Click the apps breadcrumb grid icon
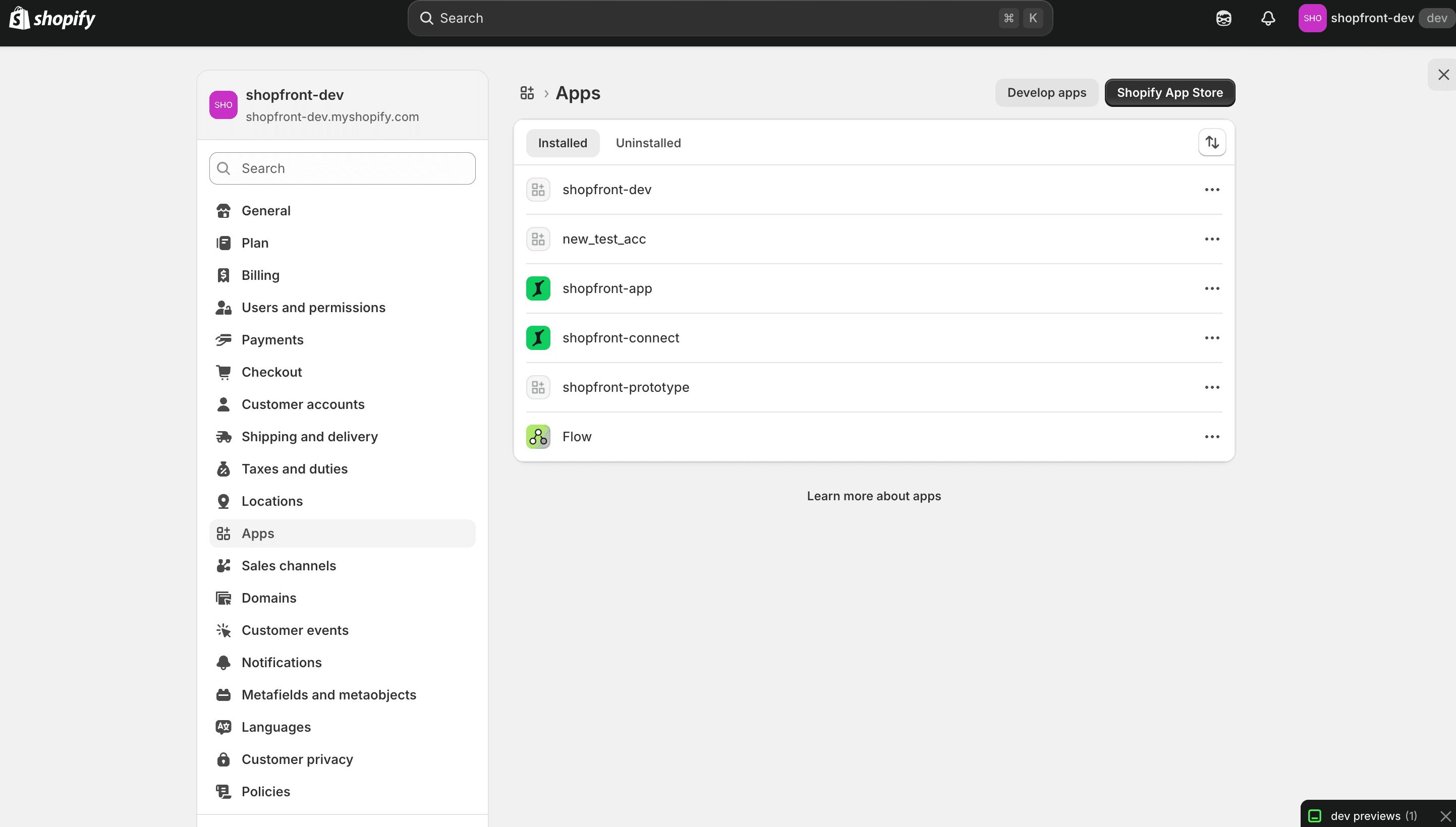The image size is (1456, 827). (x=527, y=93)
